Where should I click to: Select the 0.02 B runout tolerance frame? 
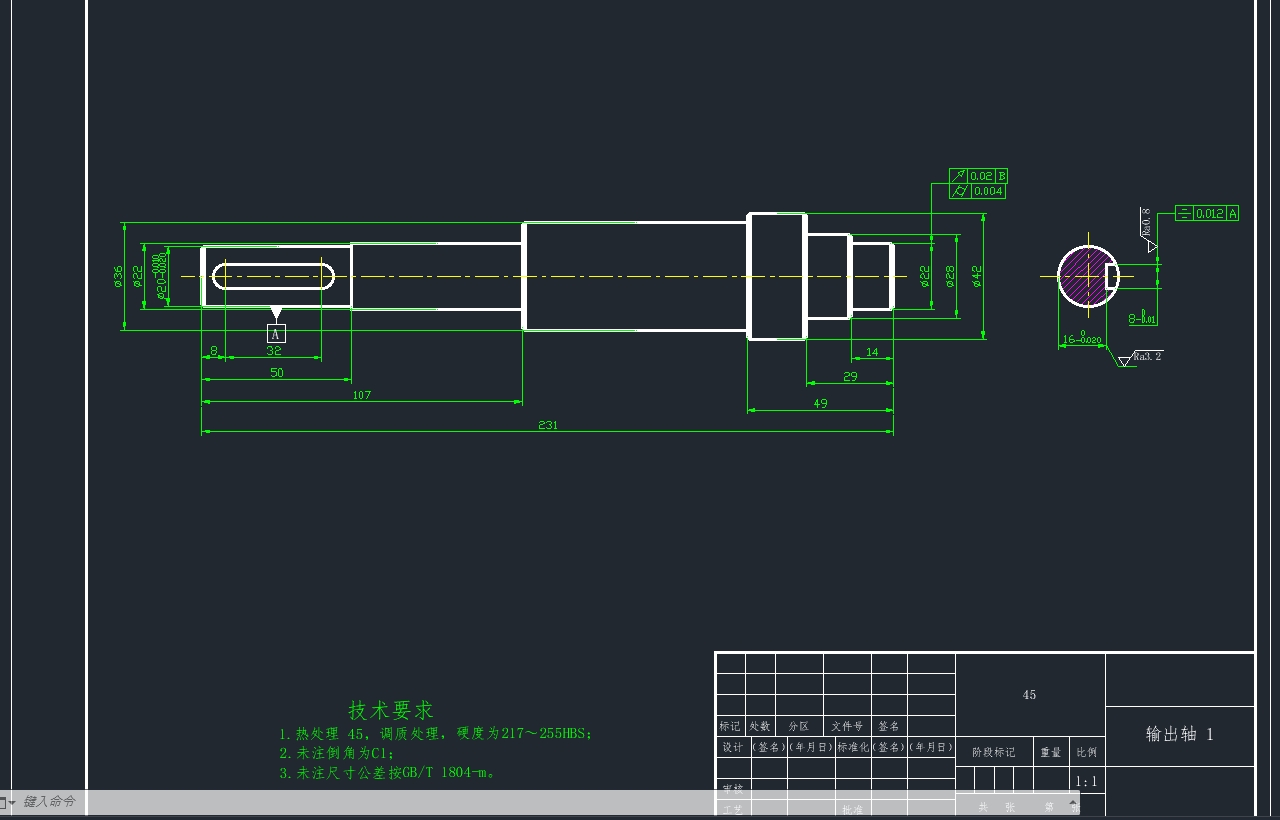pos(978,176)
